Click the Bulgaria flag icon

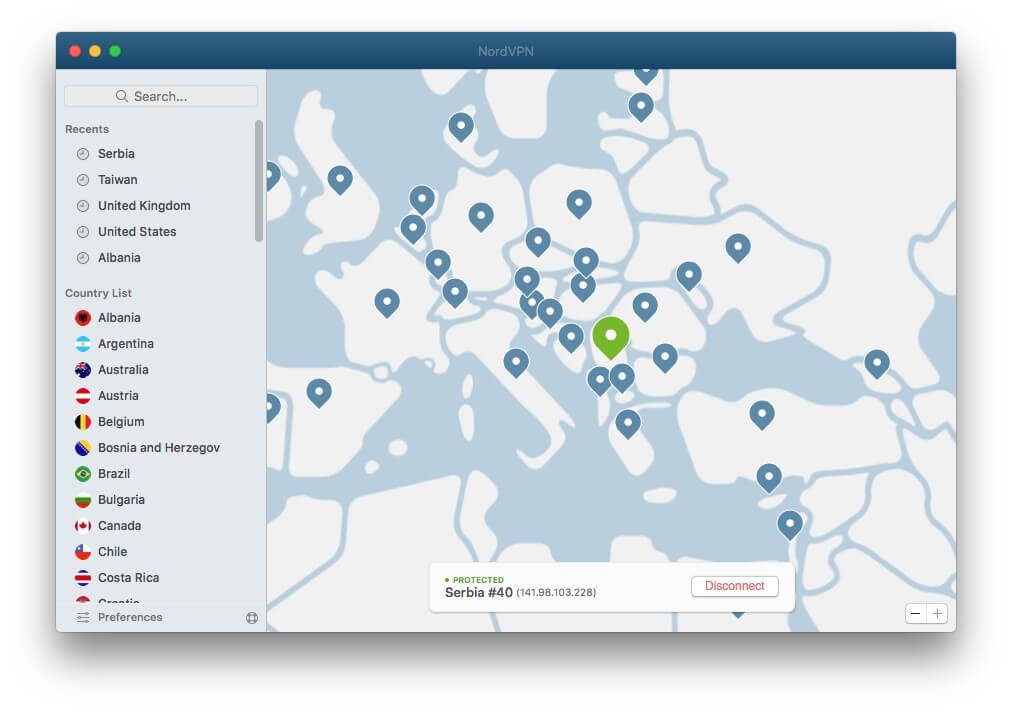83,500
